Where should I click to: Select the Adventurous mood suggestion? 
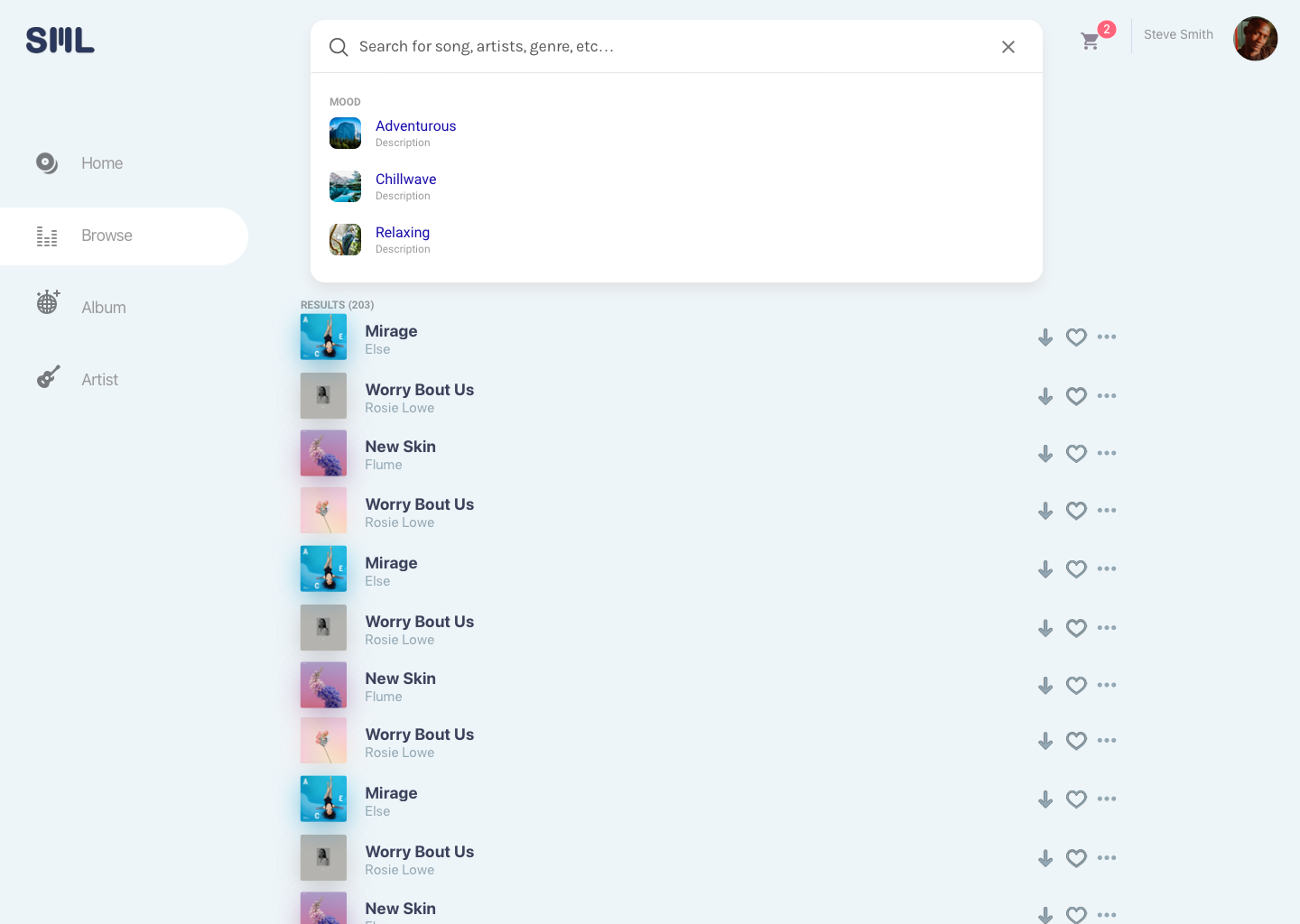click(x=415, y=126)
